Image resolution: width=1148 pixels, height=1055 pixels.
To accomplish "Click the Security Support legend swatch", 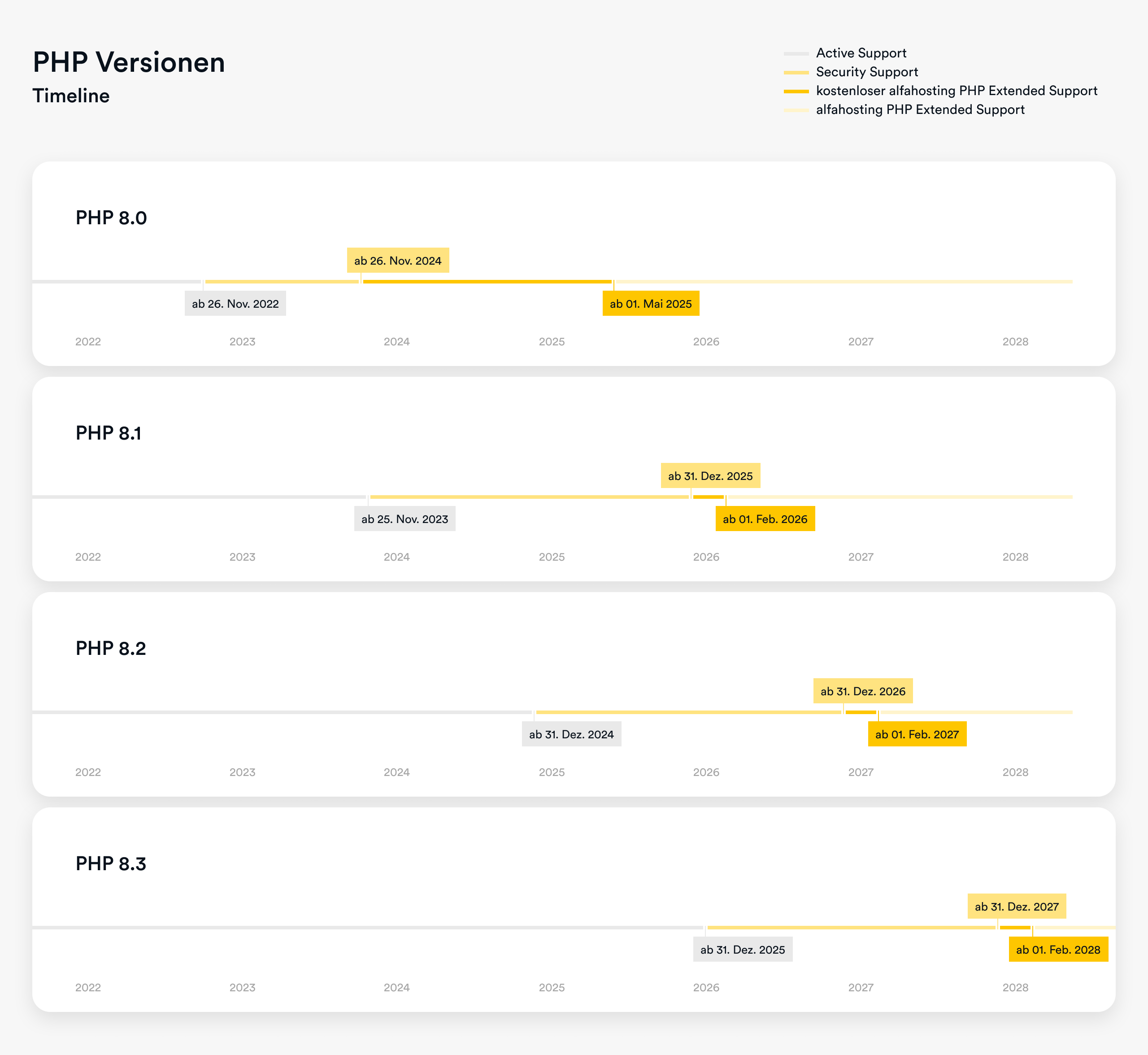I will (796, 73).
